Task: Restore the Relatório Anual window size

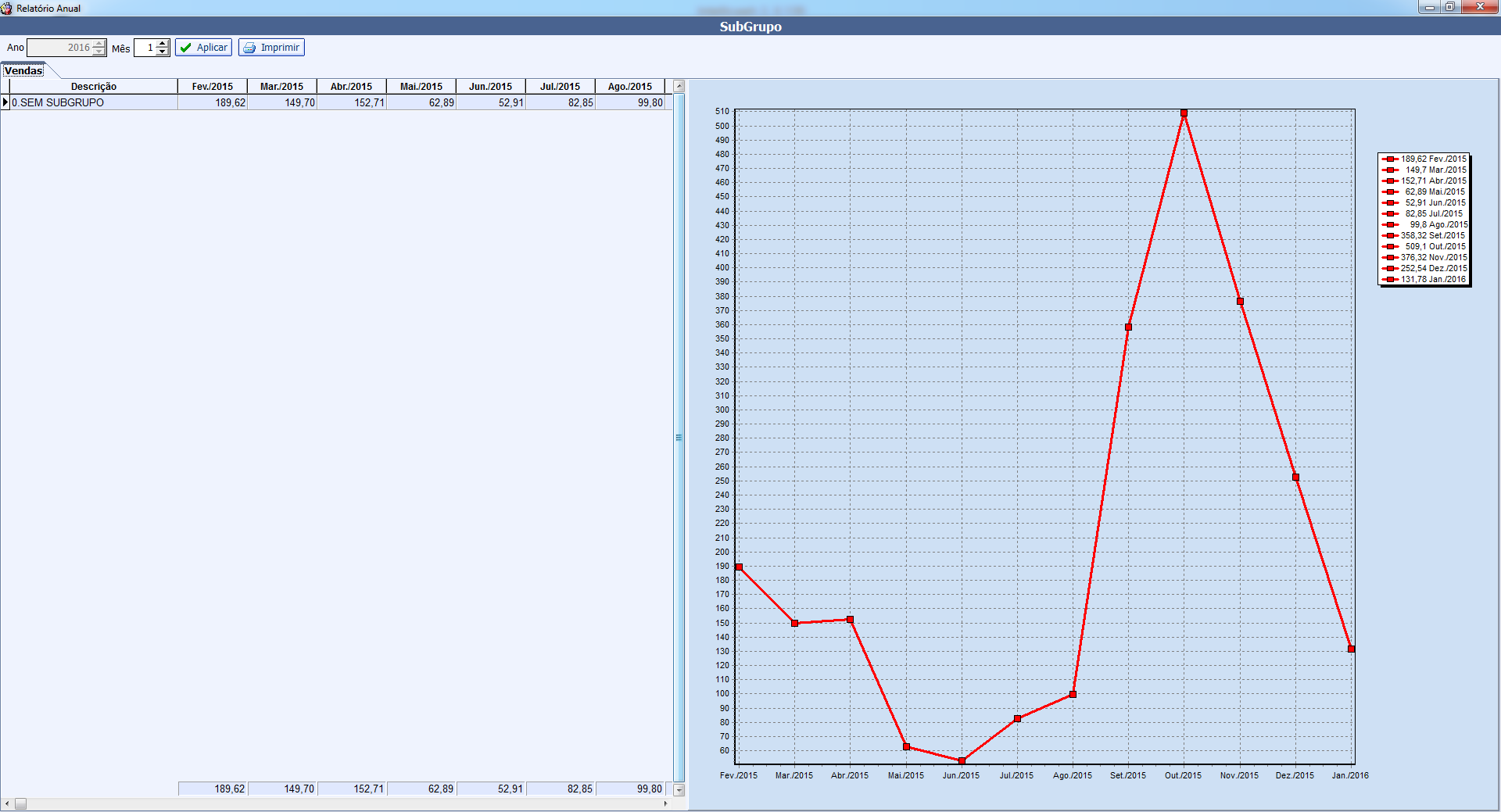Action: click(x=1449, y=7)
